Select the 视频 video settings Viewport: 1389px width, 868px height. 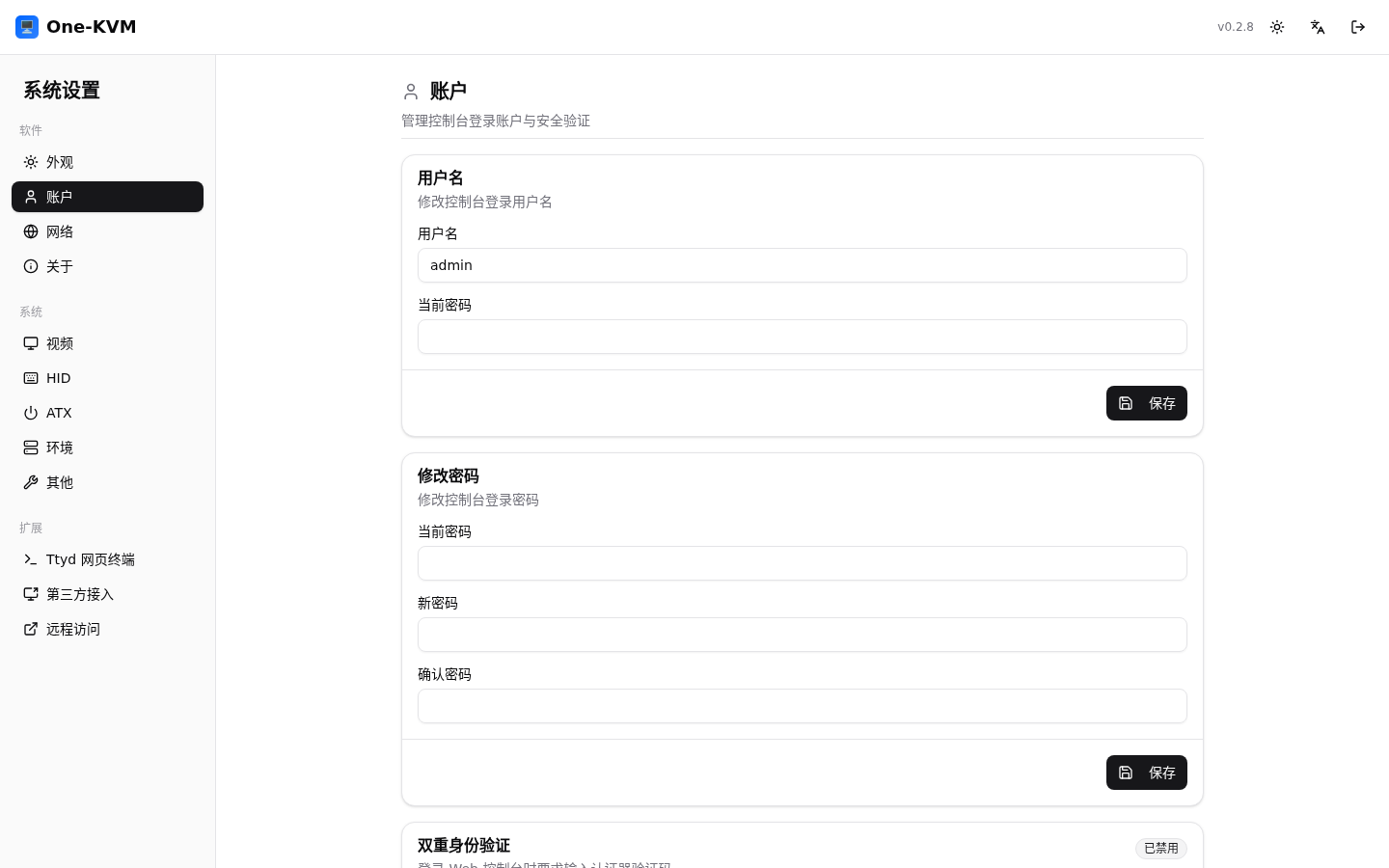click(107, 343)
